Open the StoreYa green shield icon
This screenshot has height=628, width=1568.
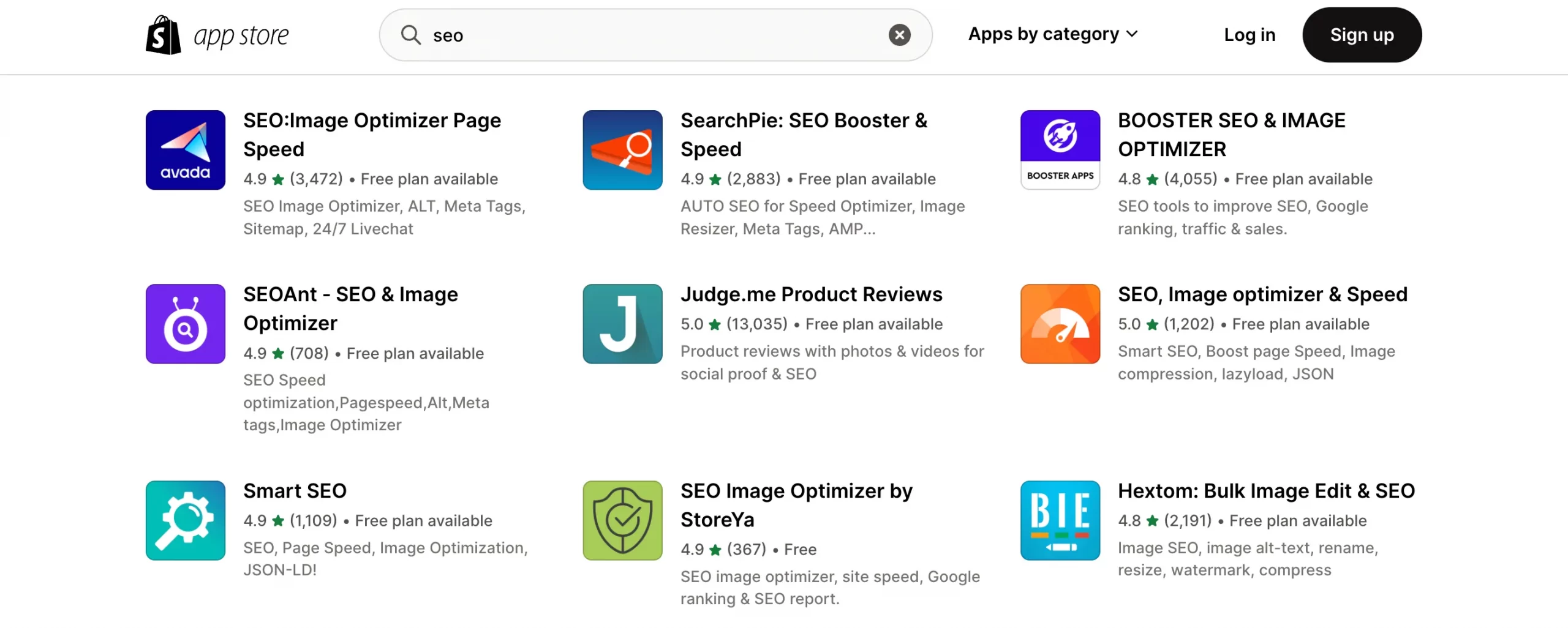[622, 520]
